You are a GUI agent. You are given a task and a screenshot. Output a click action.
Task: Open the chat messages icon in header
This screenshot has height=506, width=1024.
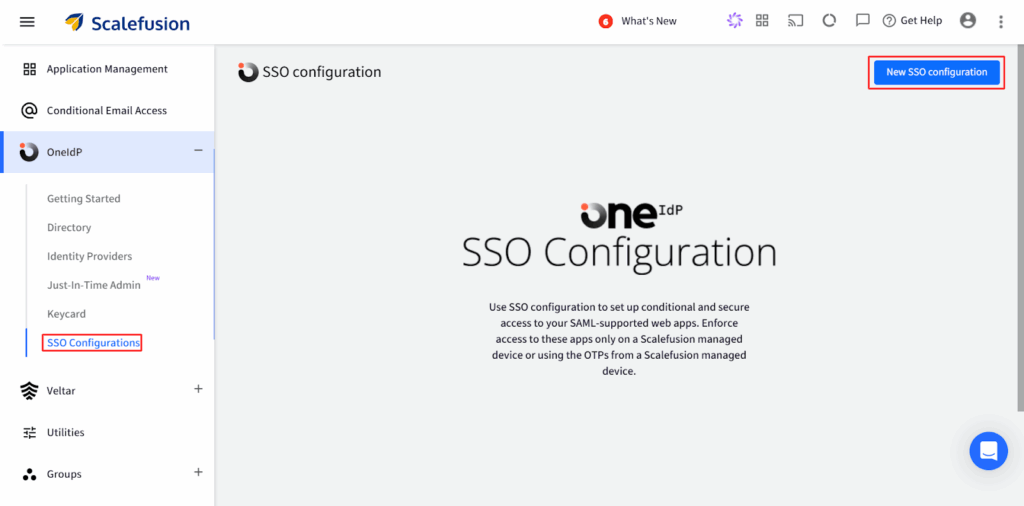coord(862,21)
